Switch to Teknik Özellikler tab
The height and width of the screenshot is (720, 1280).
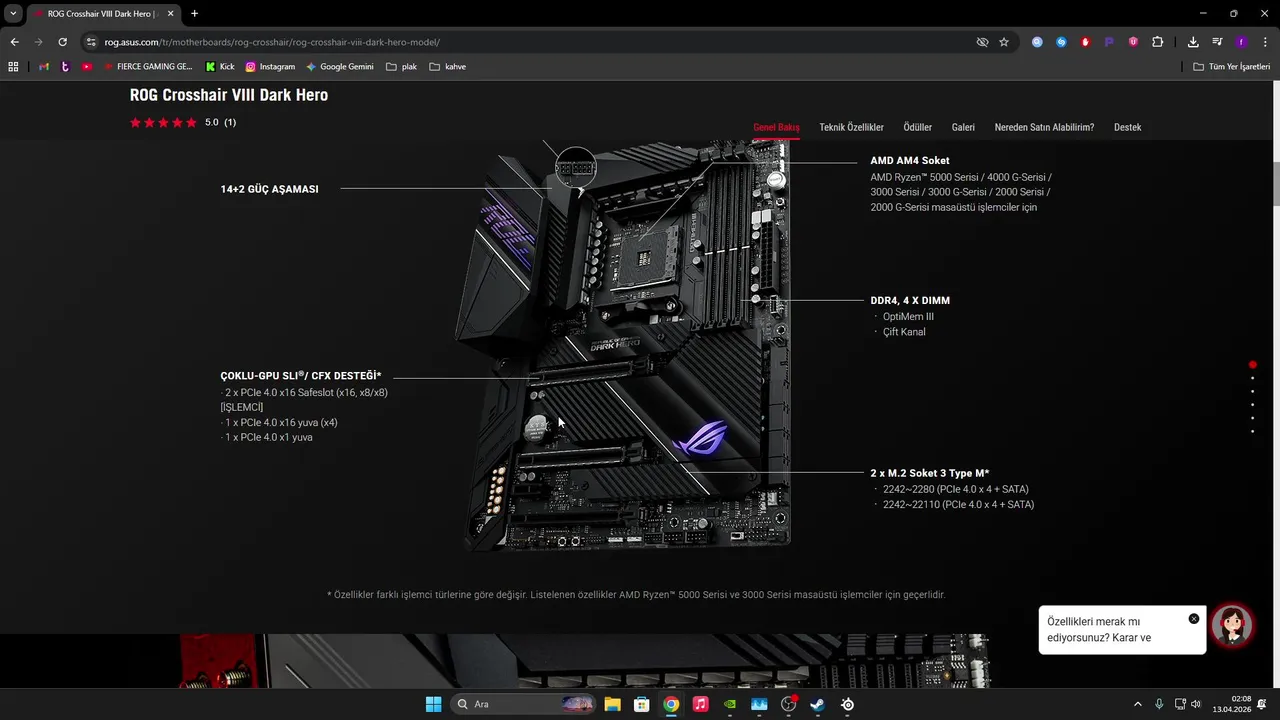(851, 127)
